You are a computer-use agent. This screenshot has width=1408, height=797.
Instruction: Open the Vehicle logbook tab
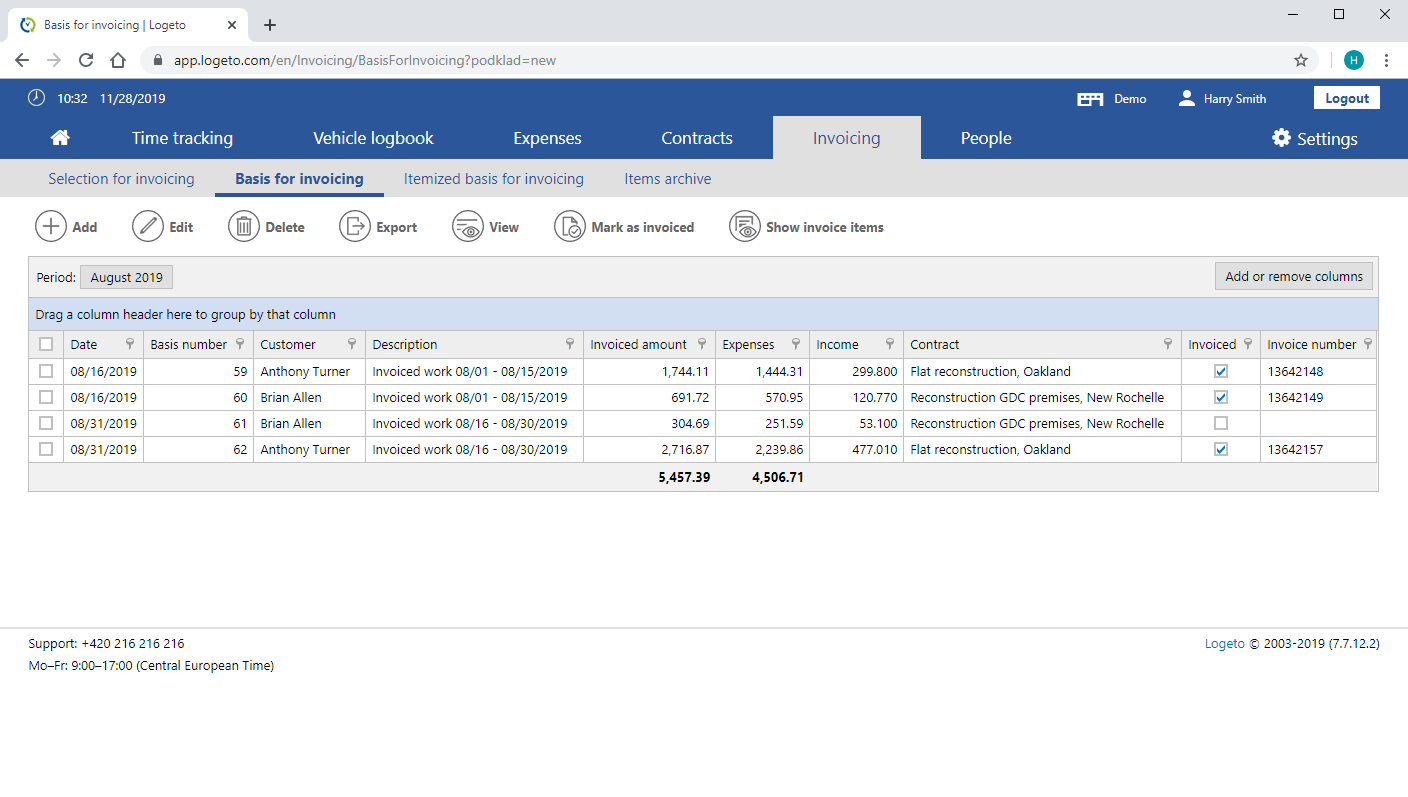click(x=373, y=138)
